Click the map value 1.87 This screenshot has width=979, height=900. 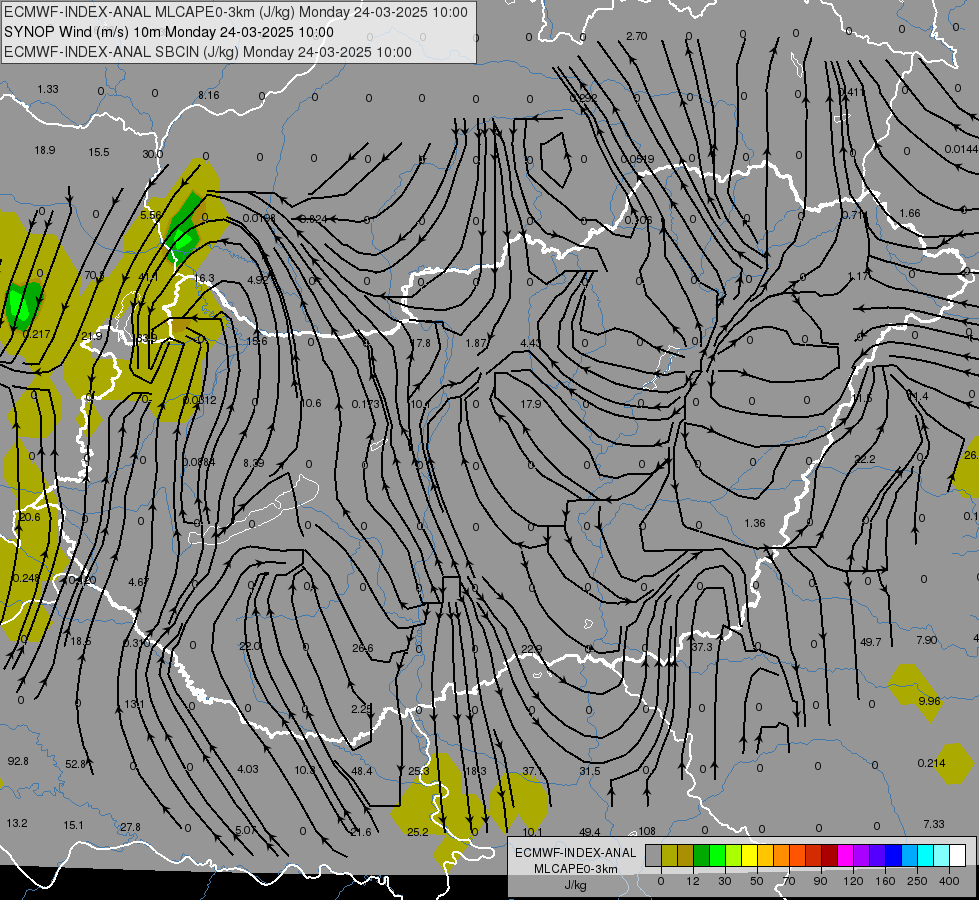coord(476,343)
